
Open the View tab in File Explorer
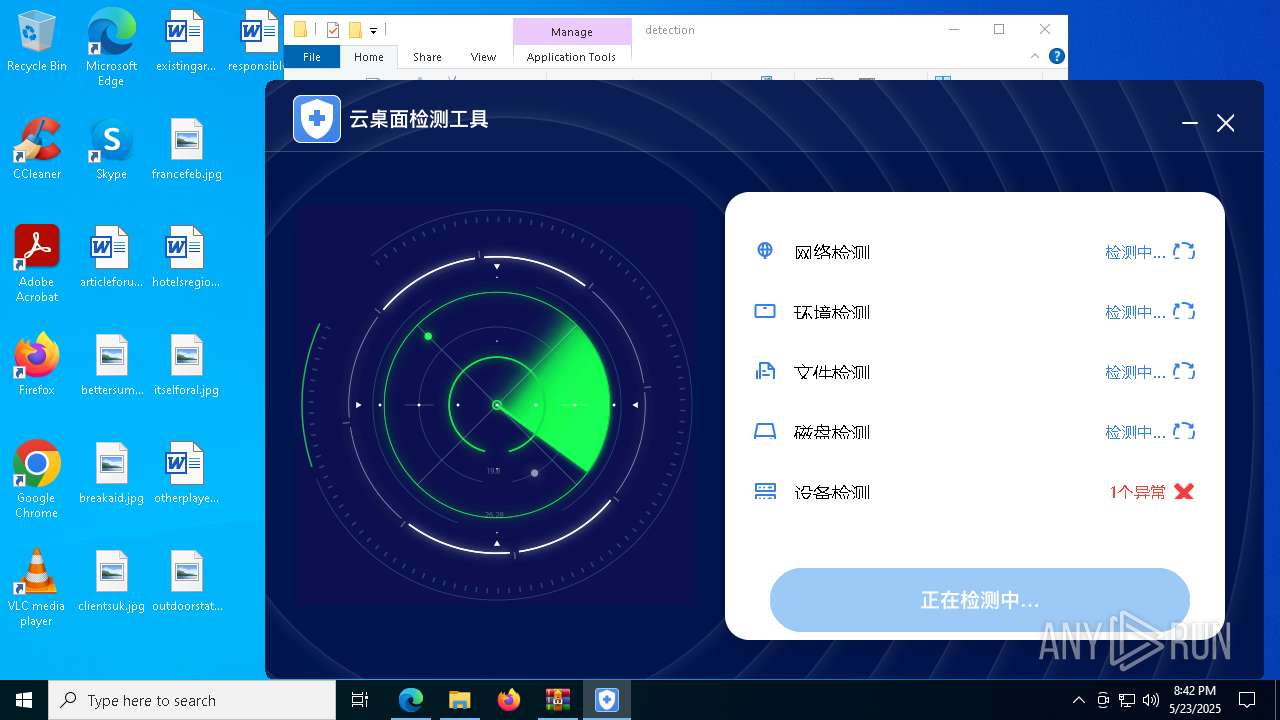[x=483, y=57]
